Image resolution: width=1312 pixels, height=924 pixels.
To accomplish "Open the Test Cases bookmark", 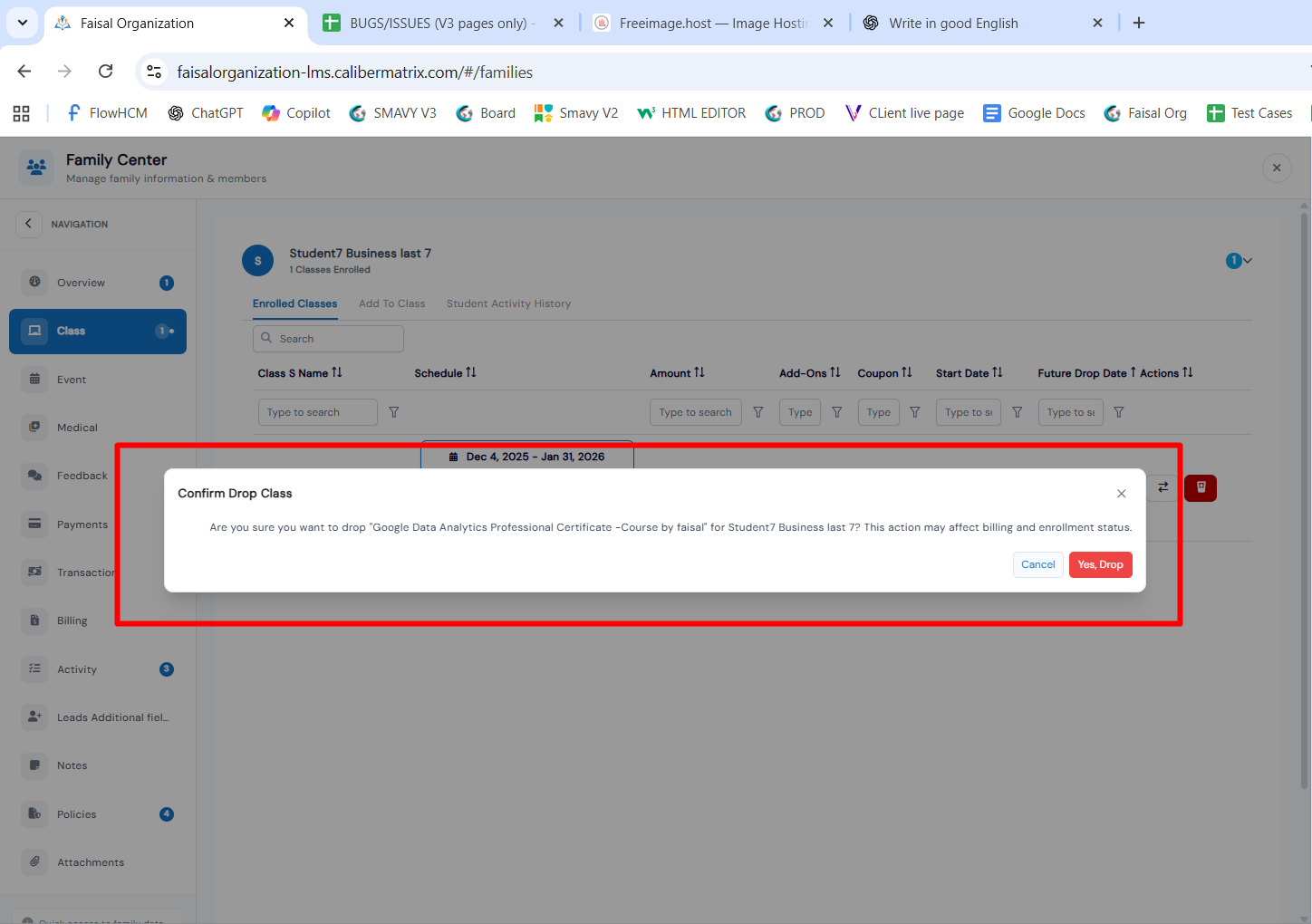I will coord(1249,113).
